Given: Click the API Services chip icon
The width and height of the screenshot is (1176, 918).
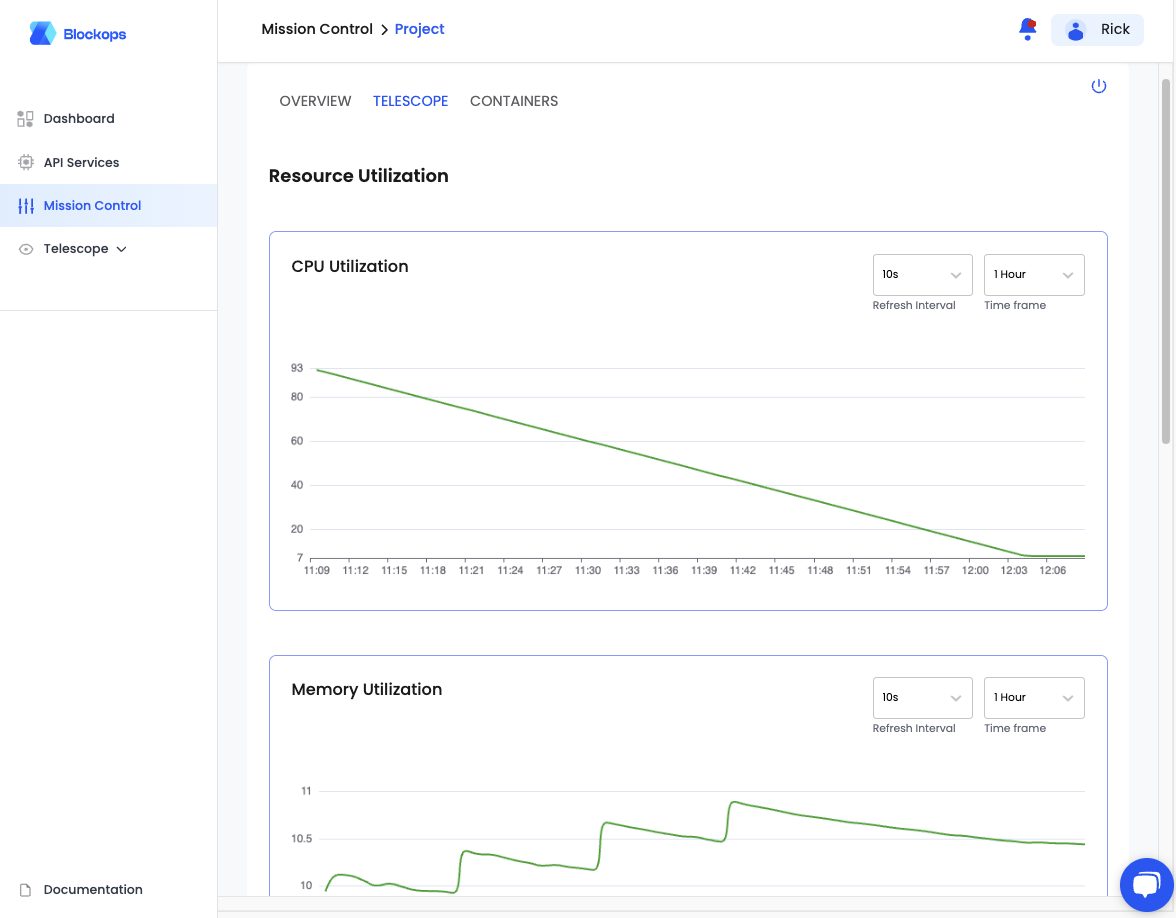Looking at the screenshot, I should coord(26,162).
